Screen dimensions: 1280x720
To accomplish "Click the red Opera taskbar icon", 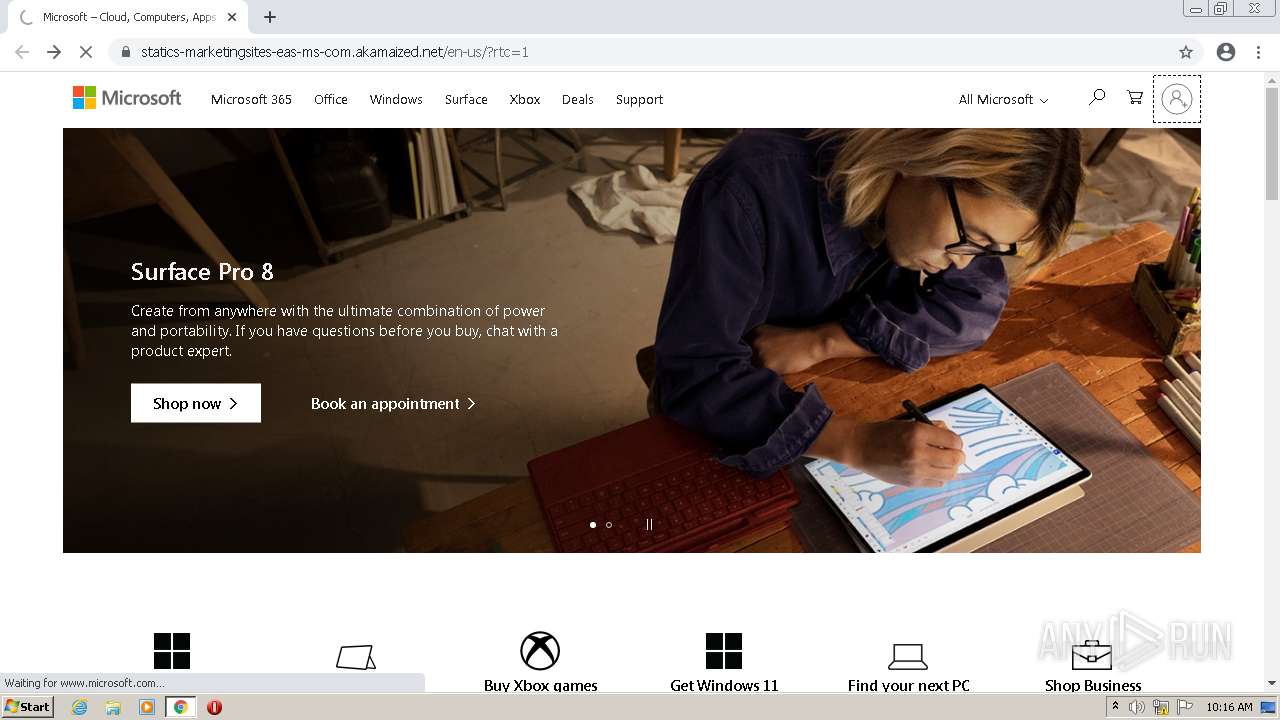I will pos(214,707).
